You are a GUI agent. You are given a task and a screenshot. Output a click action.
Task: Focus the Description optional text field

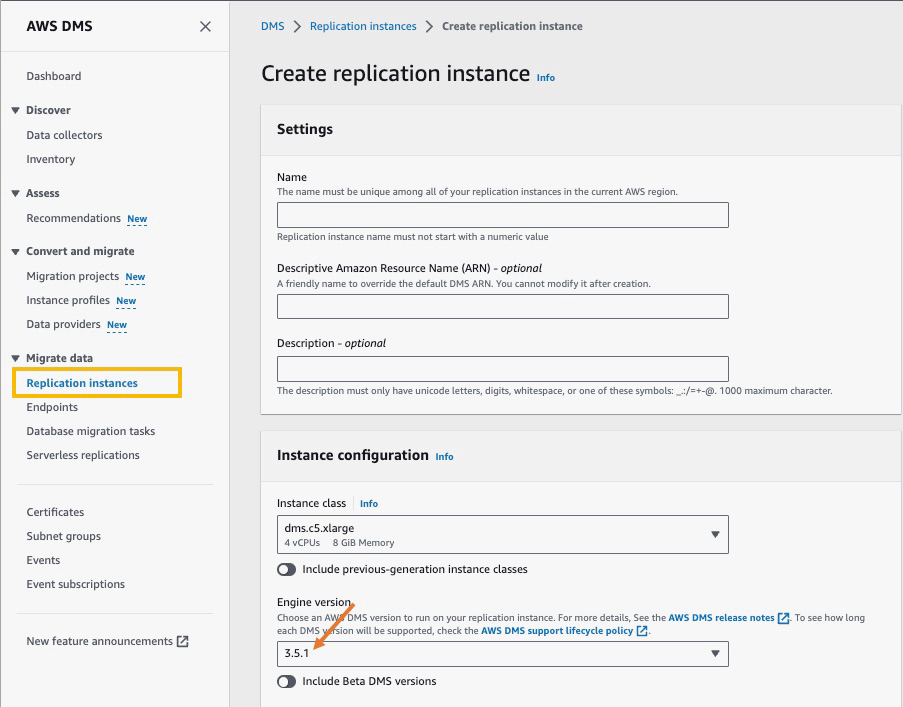point(502,368)
